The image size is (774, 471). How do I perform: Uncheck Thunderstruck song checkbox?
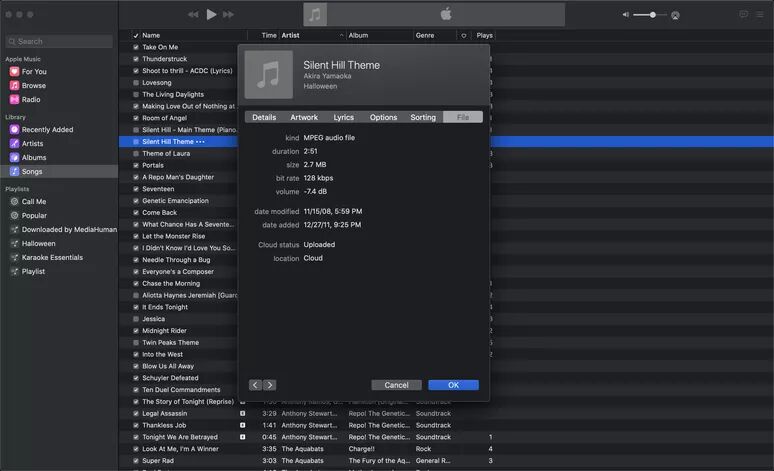click(x=136, y=59)
